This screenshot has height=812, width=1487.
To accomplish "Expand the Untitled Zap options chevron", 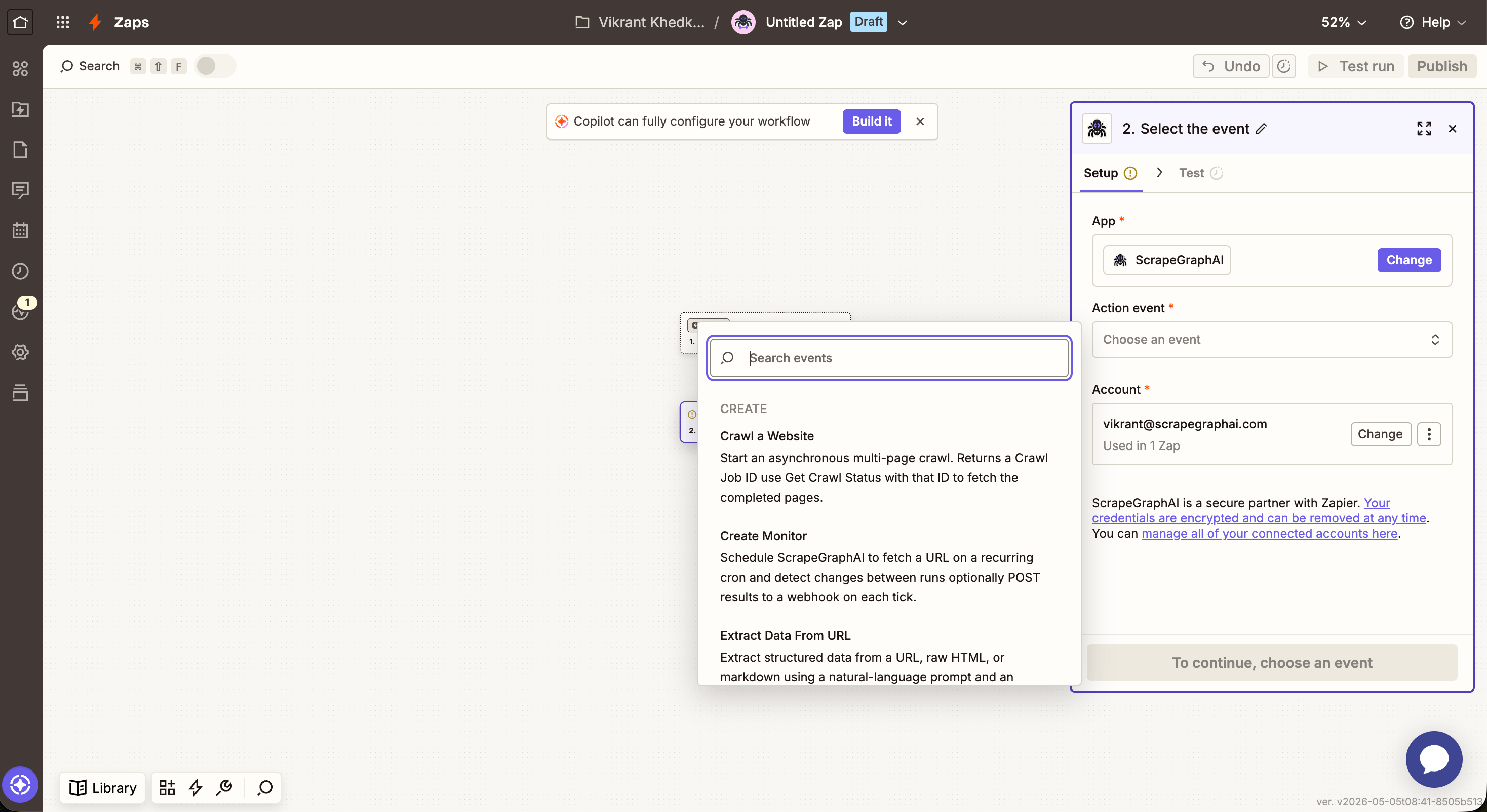I will coord(902,22).
